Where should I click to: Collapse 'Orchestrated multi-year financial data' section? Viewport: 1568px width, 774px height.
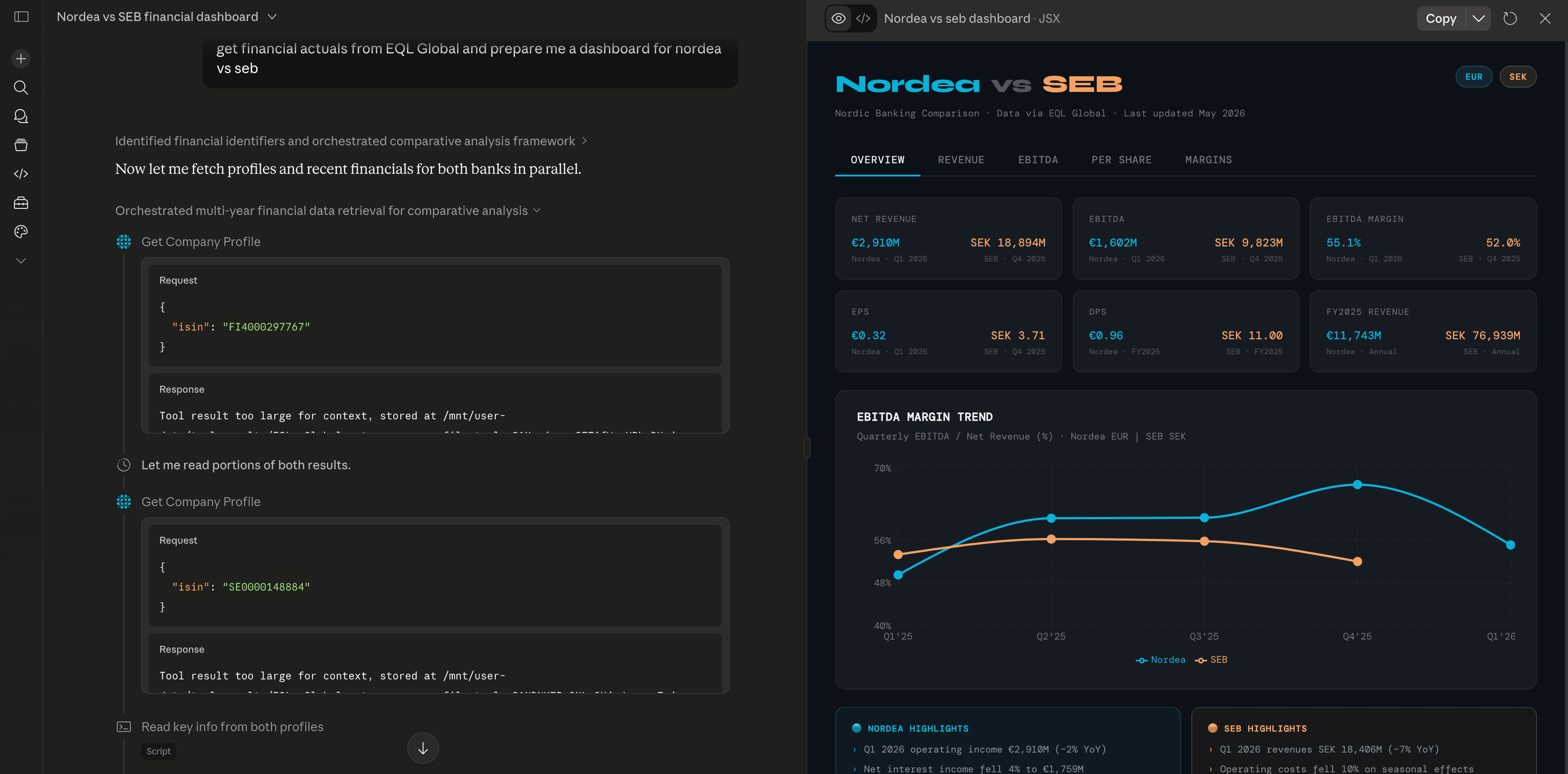(328, 211)
